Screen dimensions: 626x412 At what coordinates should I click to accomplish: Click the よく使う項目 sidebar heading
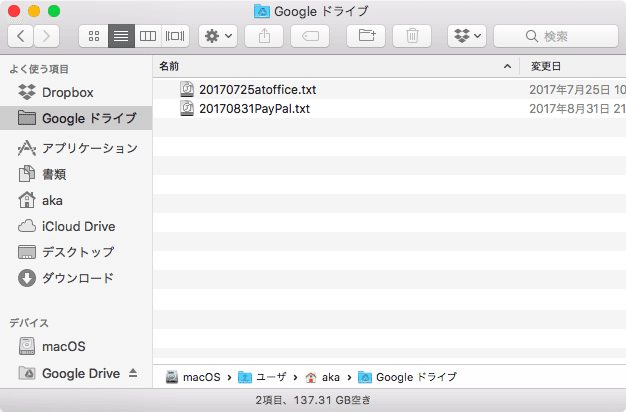[39, 69]
